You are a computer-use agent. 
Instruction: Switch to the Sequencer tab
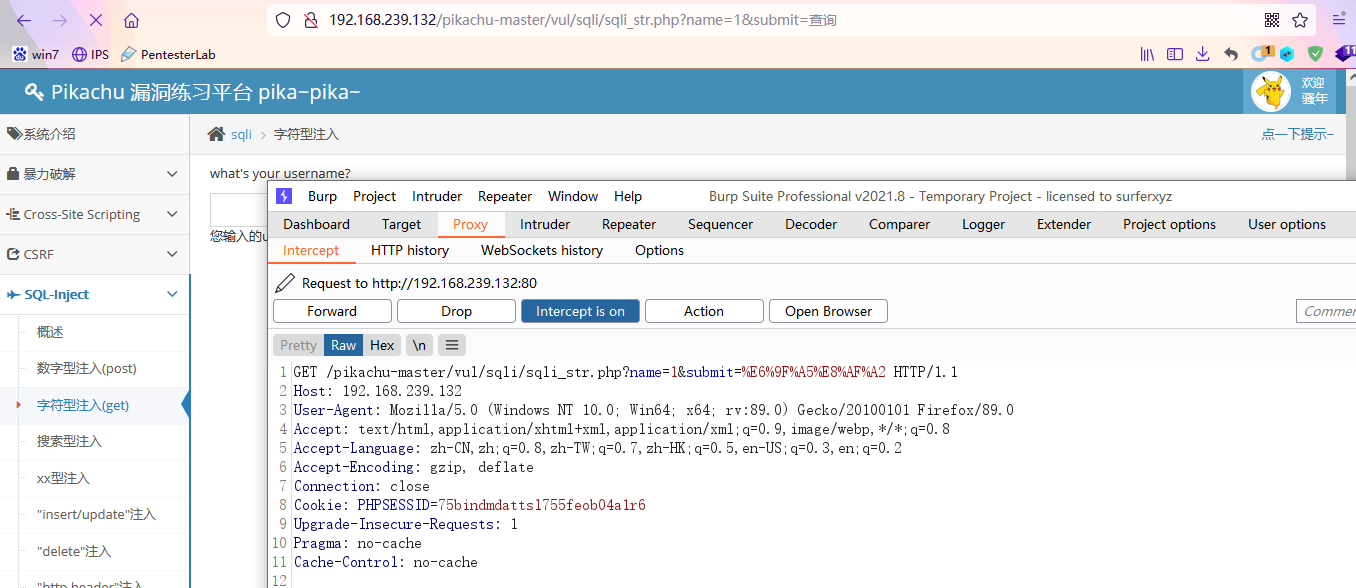[x=720, y=224]
